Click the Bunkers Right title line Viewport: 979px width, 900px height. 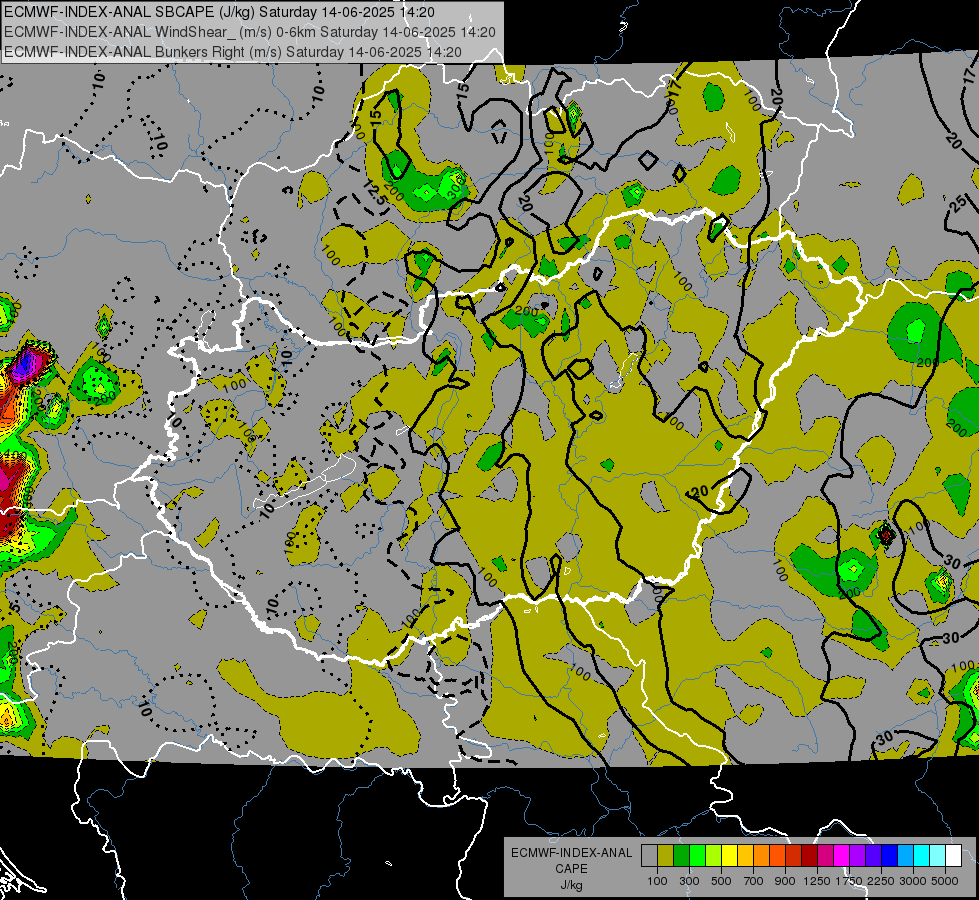pos(233,52)
